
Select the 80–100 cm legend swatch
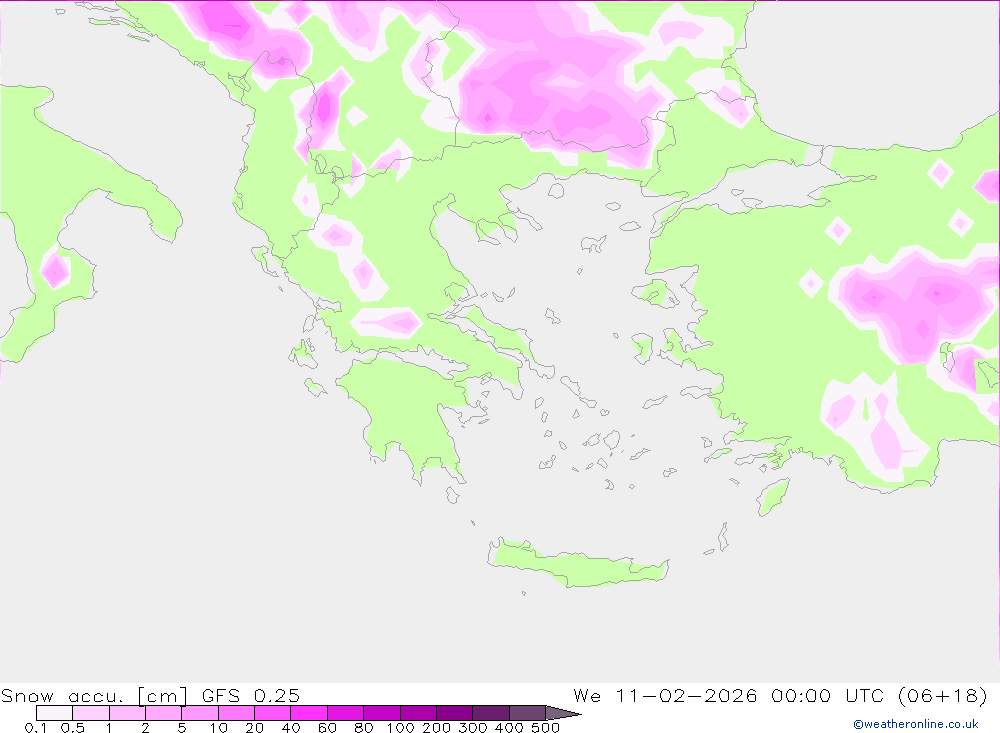pos(382,713)
